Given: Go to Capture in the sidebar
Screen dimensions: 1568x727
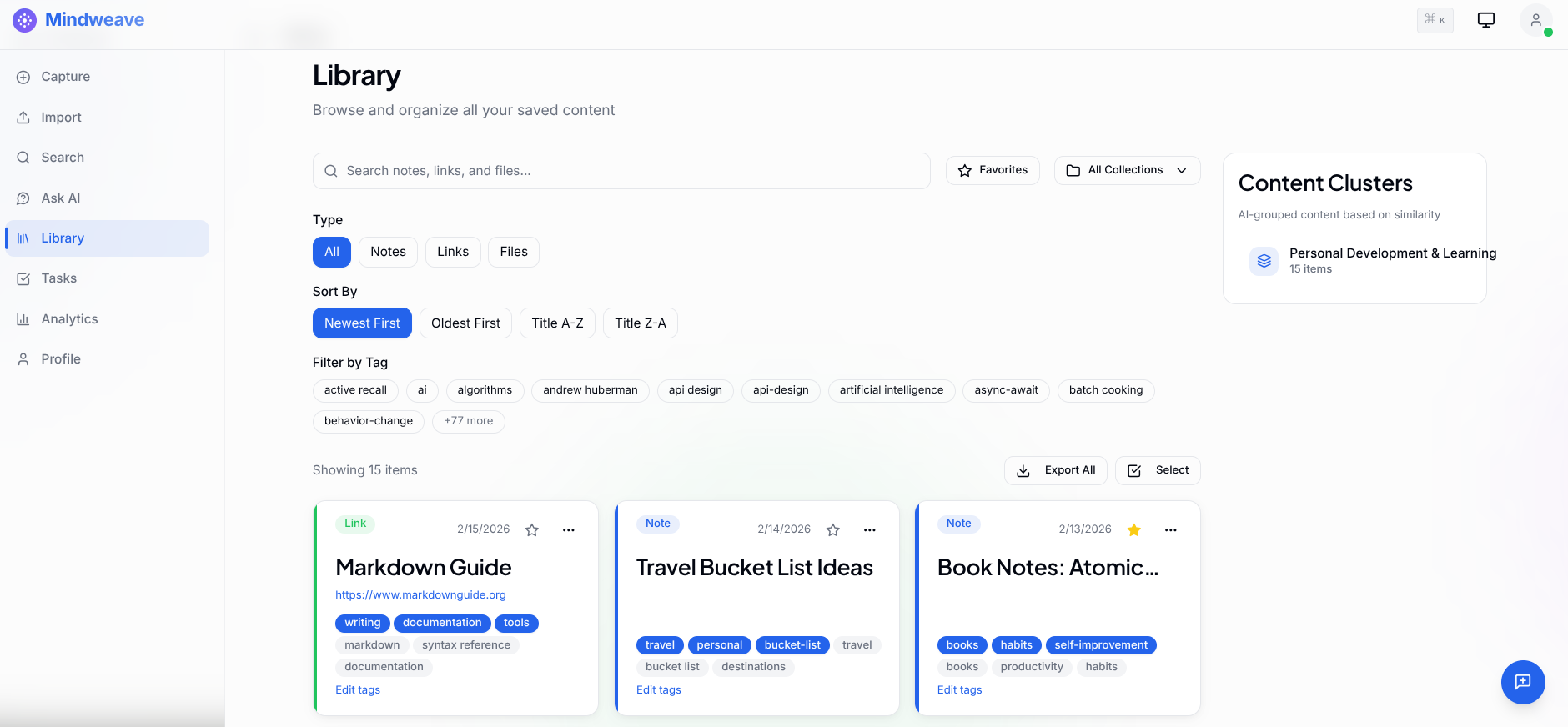Looking at the screenshot, I should [x=107, y=77].
